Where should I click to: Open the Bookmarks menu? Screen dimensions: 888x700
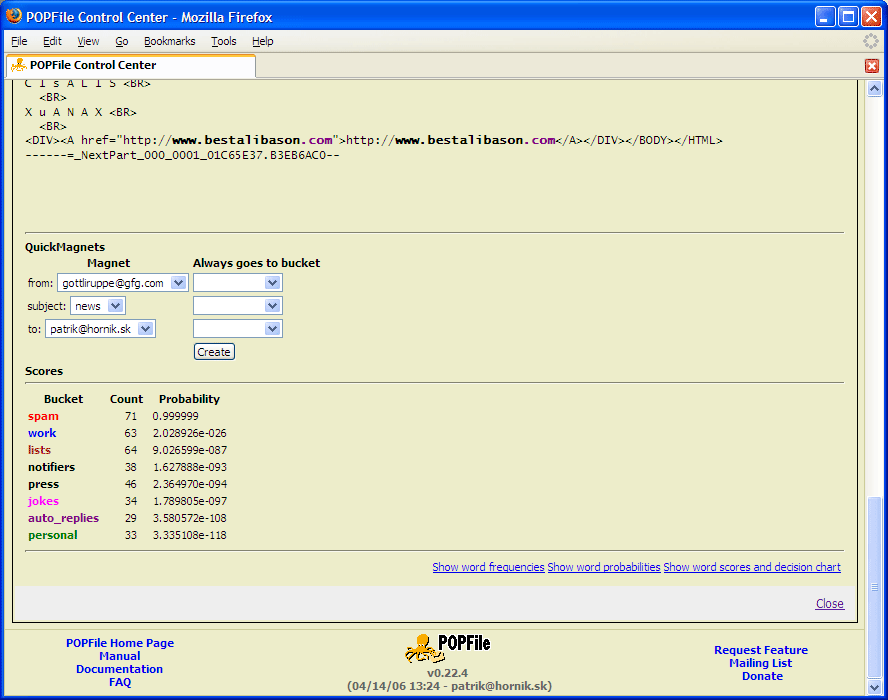click(169, 41)
